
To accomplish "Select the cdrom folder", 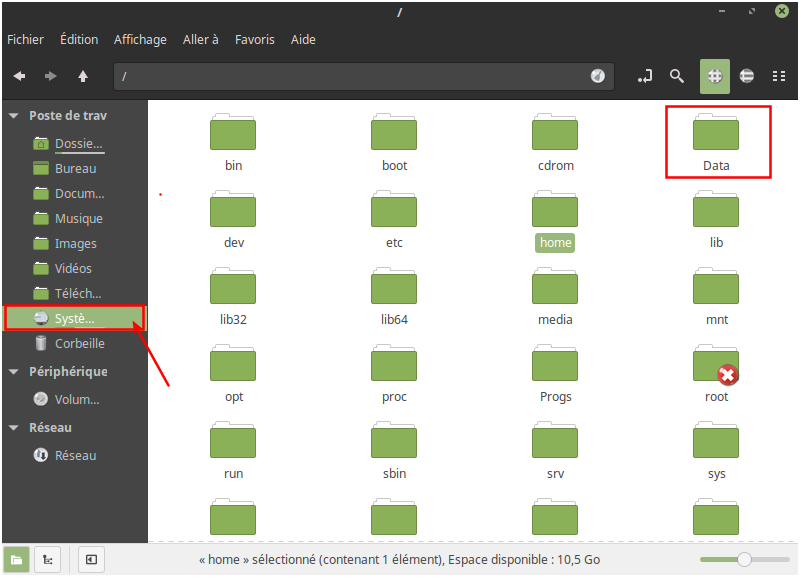I will [555, 143].
